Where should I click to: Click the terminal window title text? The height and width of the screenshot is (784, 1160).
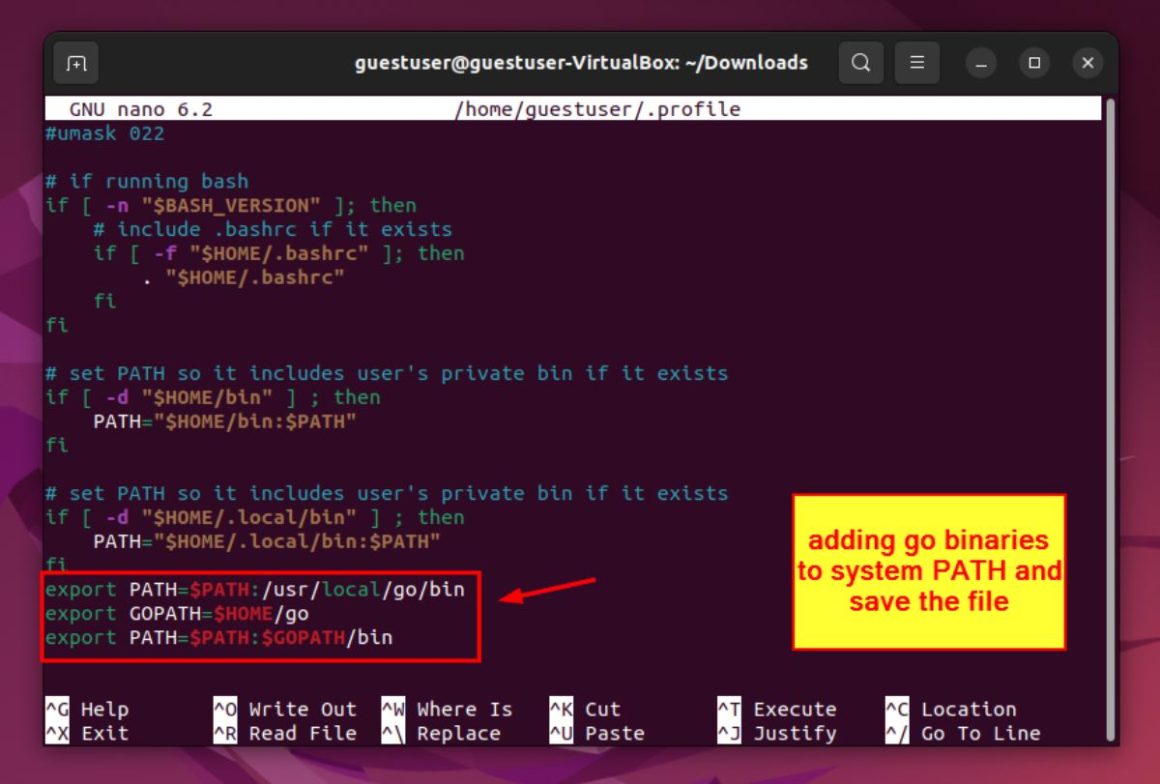point(580,62)
